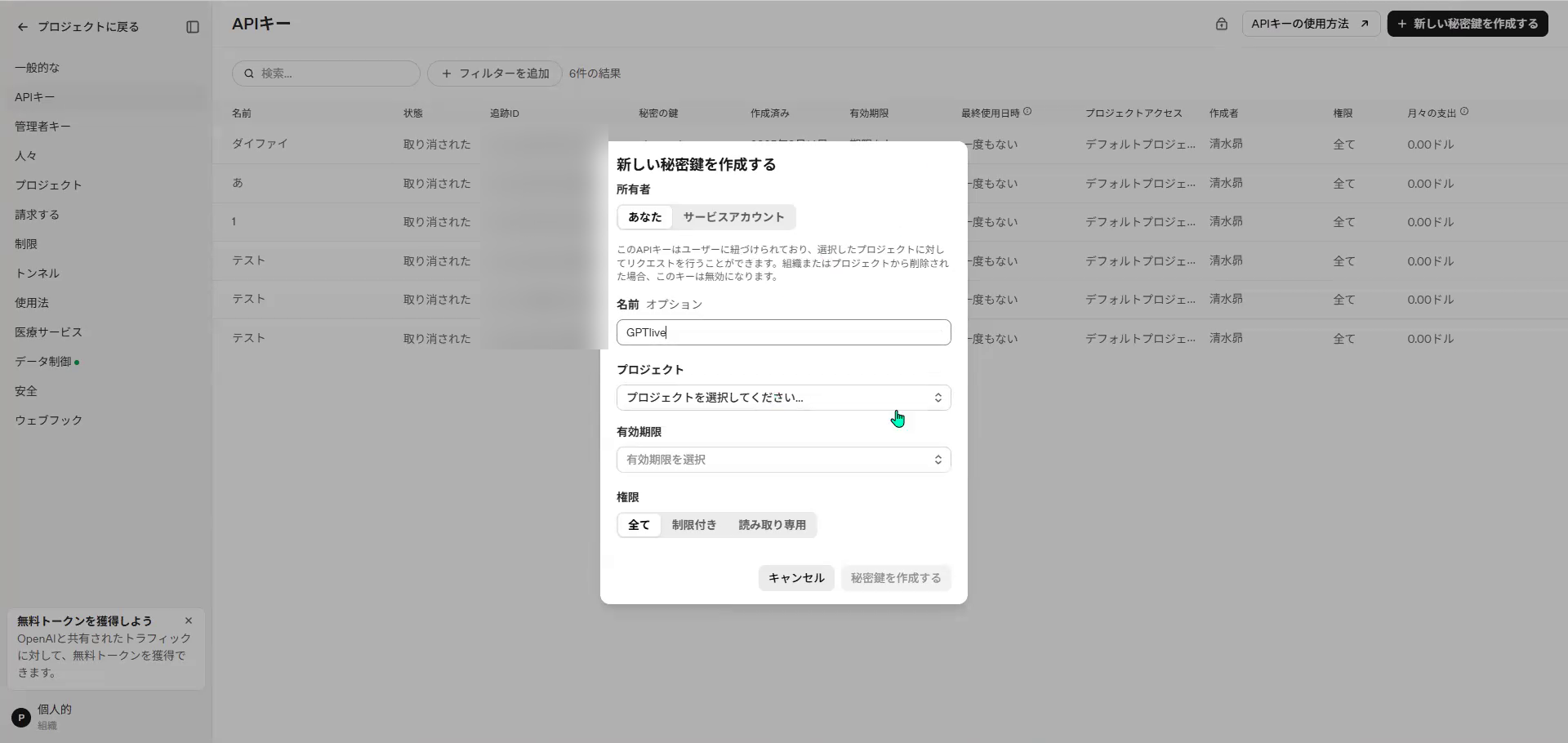1568x743 pixels.
Task: Select あなた as key owner
Action: (x=645, y=217)
